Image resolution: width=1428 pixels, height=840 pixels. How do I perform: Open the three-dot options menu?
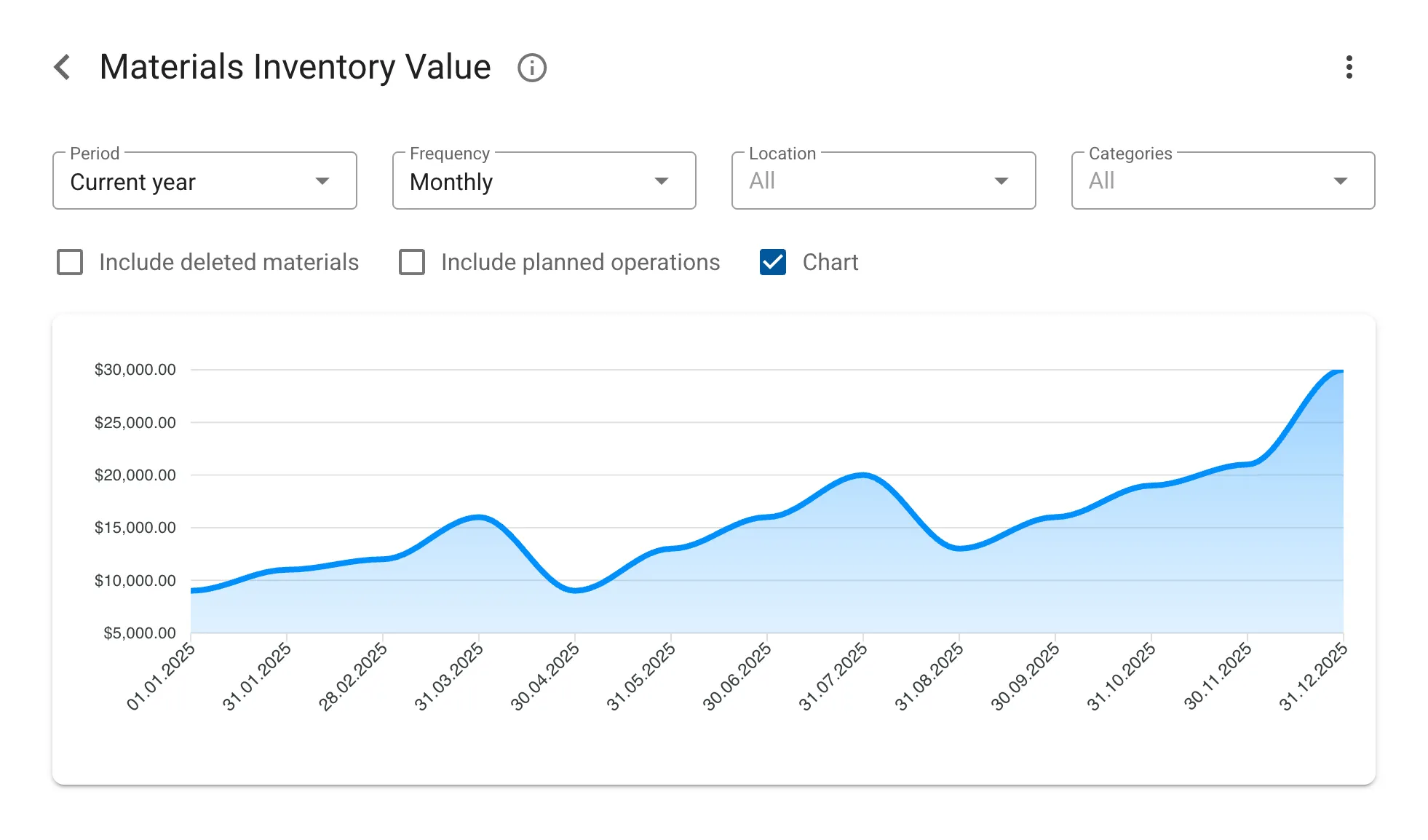tap(1349, 67)
